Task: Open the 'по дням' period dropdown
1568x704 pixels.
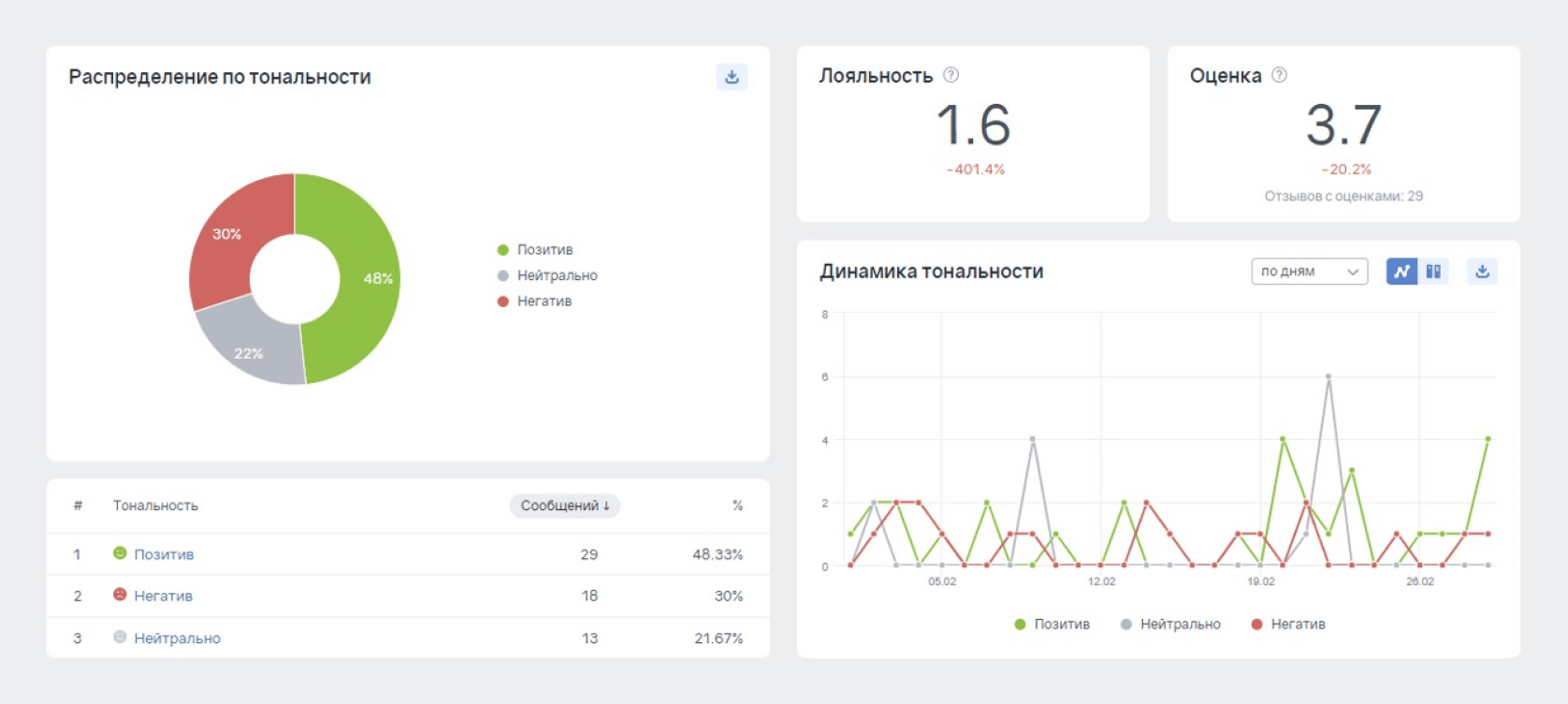Action: tap(1310, 271)
